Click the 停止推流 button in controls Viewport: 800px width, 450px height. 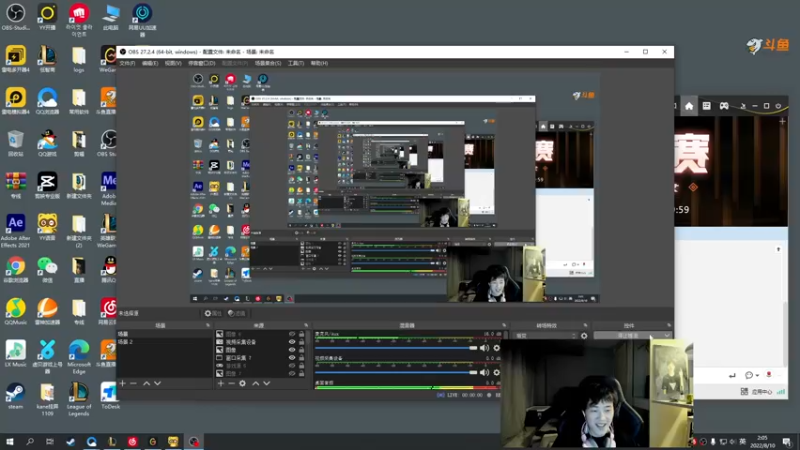628,336
